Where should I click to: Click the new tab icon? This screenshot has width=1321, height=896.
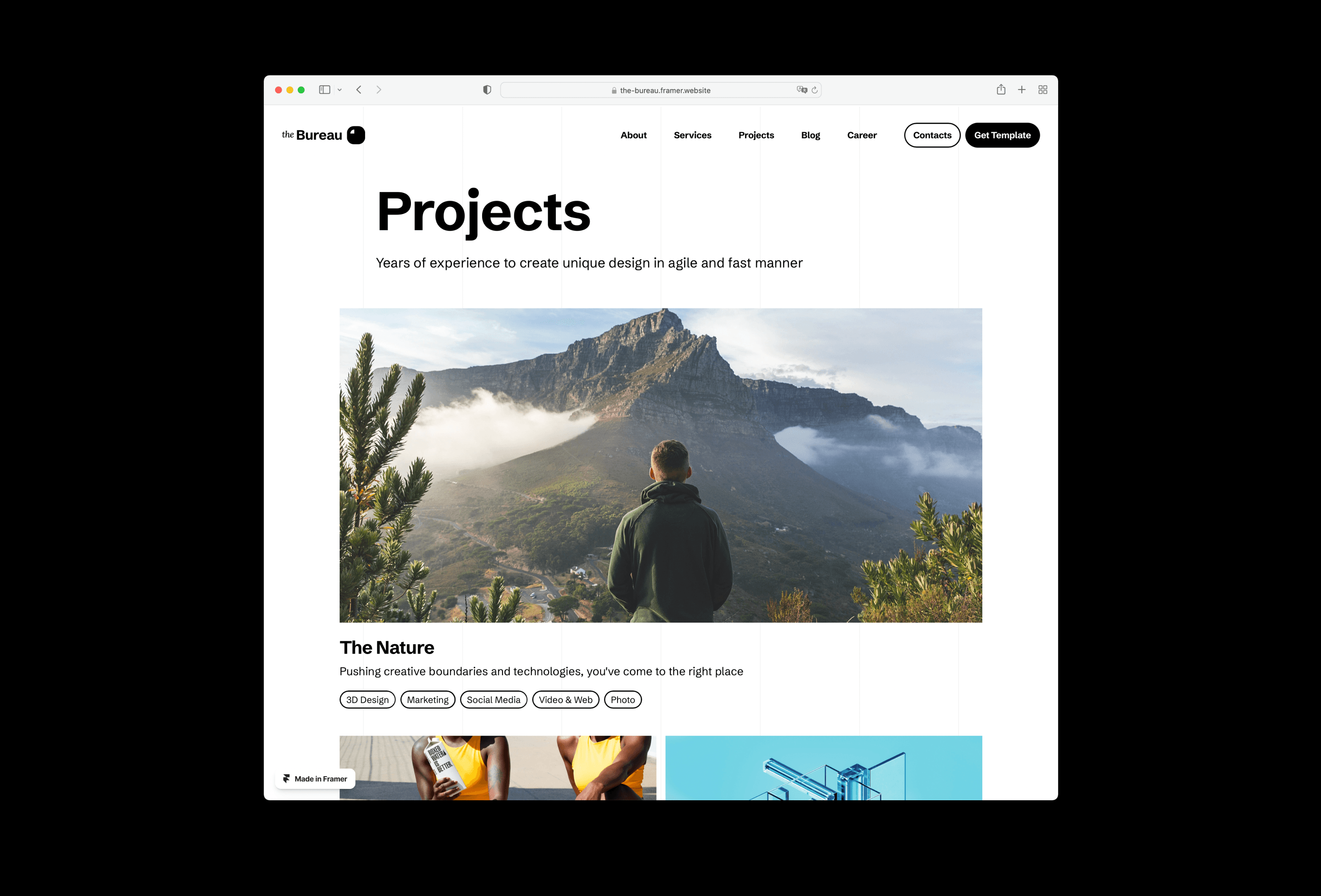1021,90
